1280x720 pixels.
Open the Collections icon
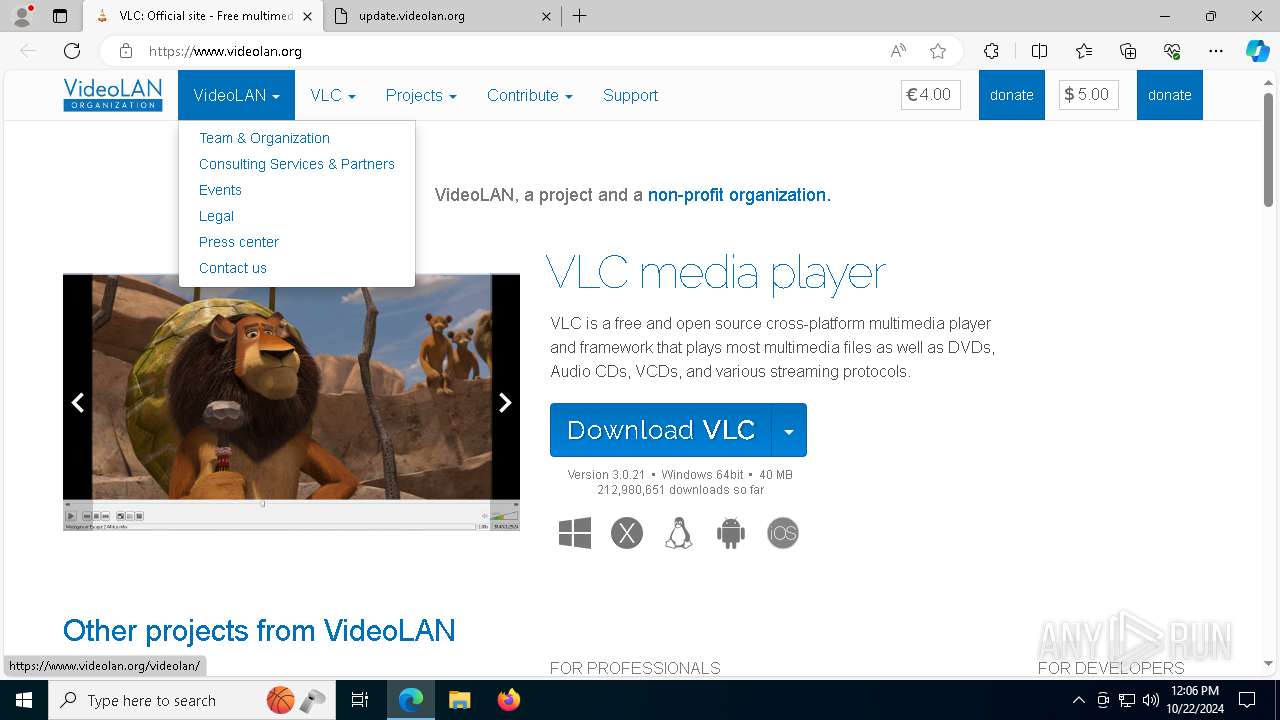(1128, 51)
